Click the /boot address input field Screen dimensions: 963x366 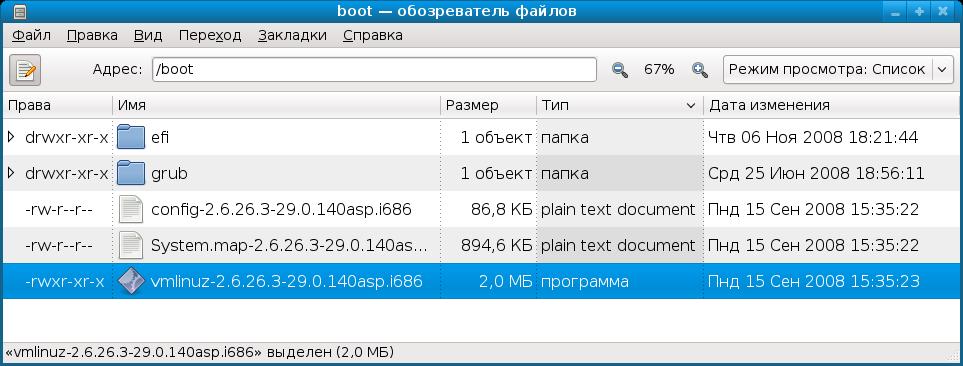coord(375,69)
